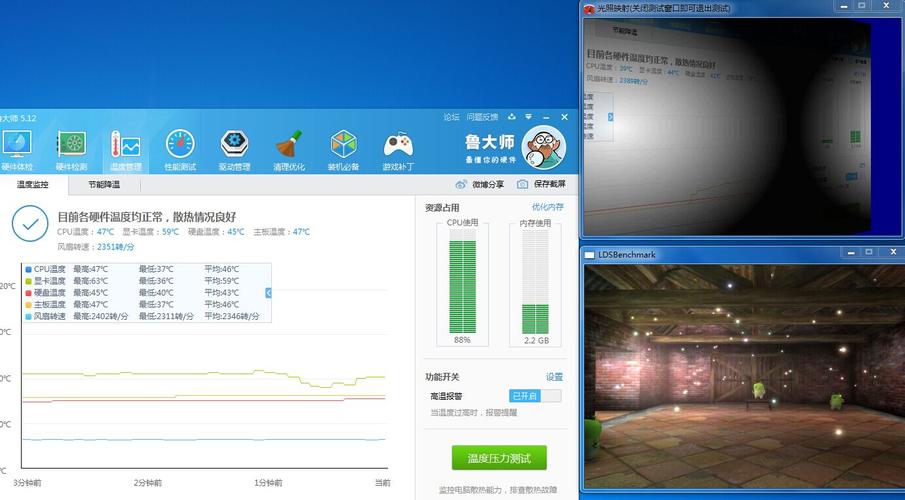Click the 硬盘温度 45℃ summary reading

coord(216,232)
